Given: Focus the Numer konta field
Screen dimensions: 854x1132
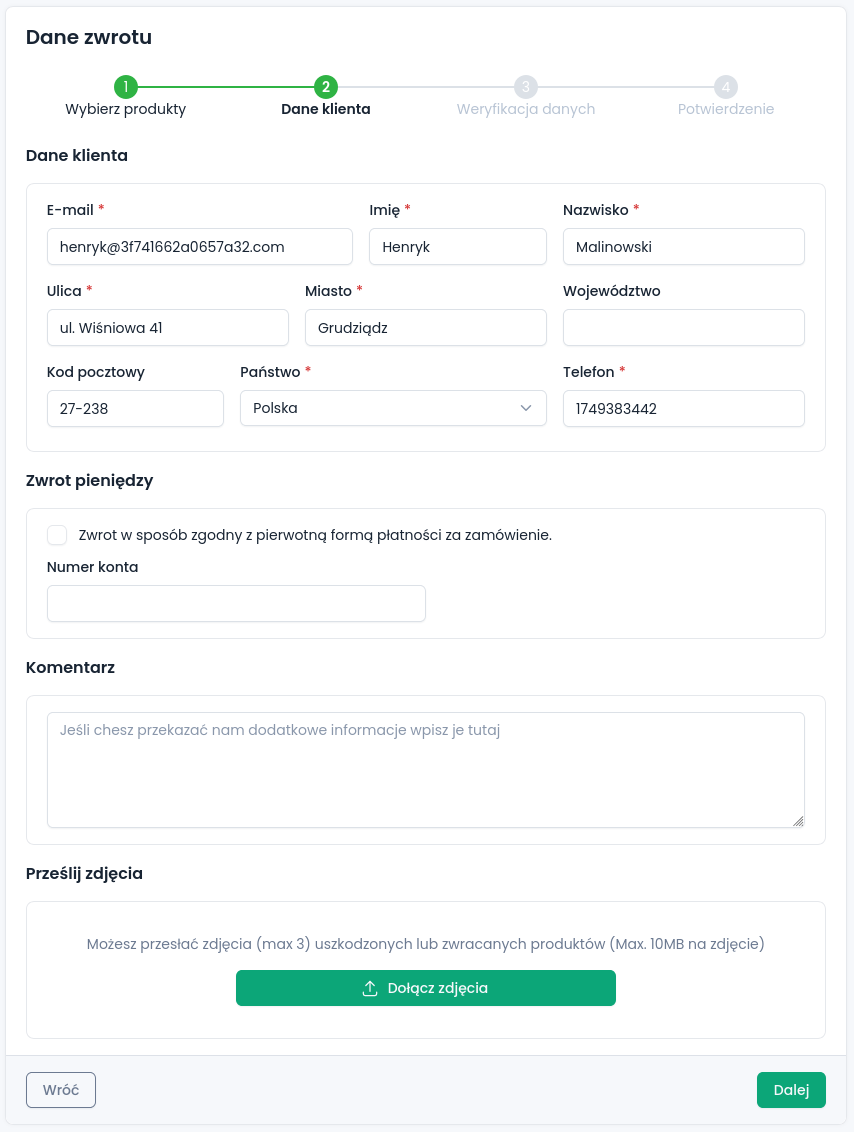Looking at the screenshot, I should [236, 604].
